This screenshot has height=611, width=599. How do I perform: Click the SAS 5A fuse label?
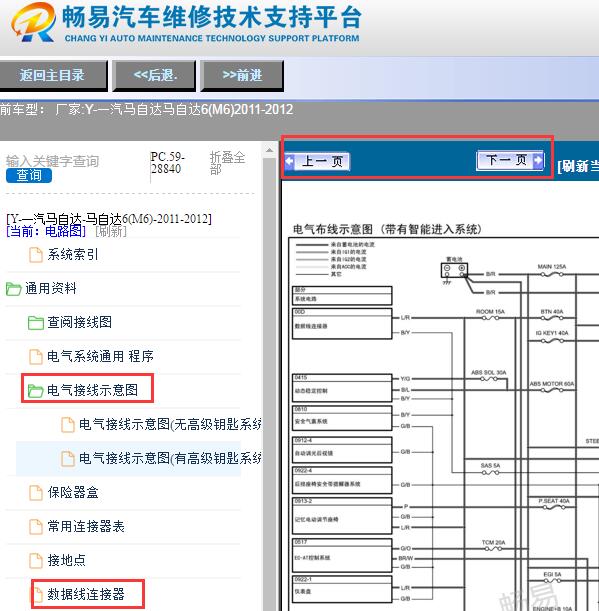(x=490, y=466)
